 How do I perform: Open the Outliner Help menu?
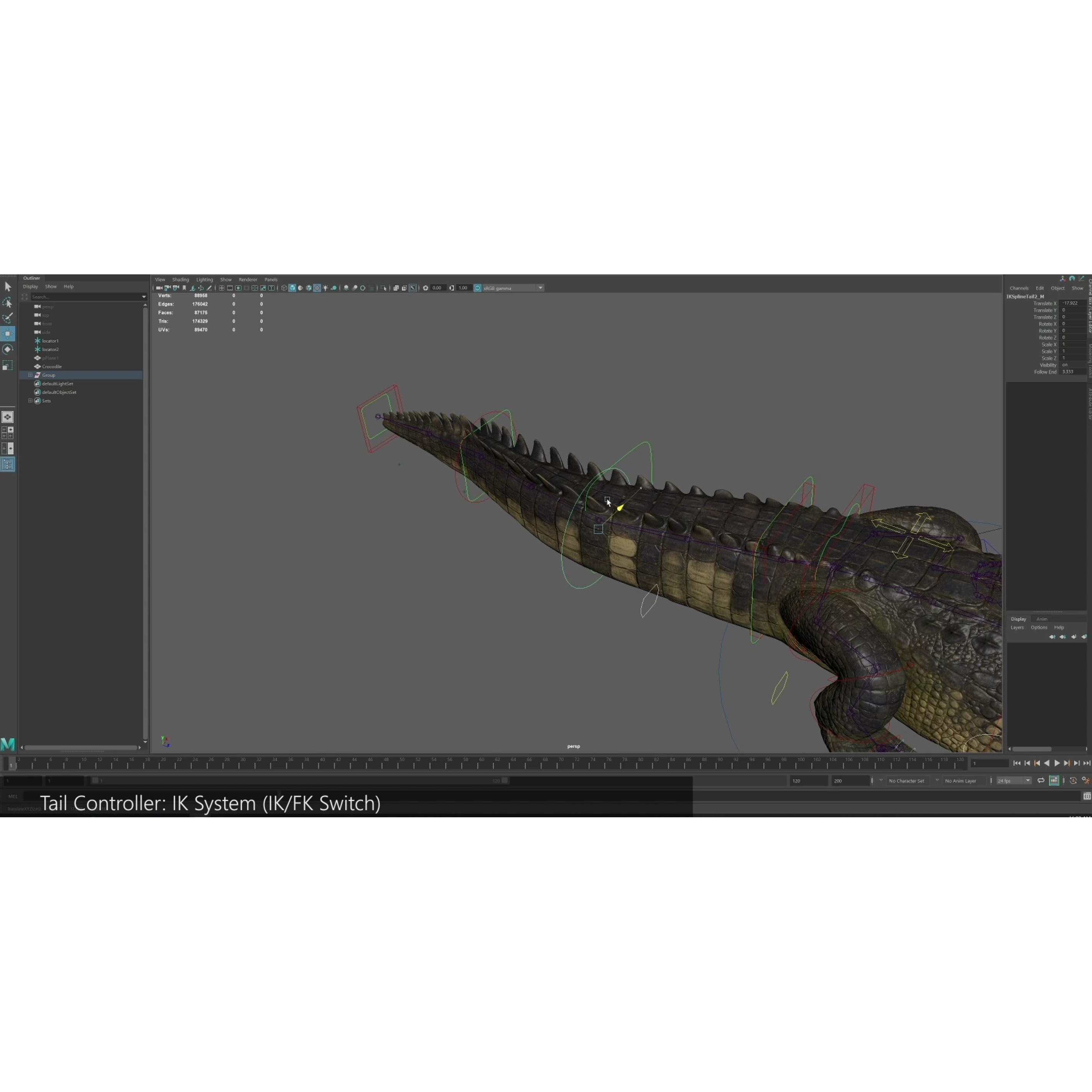[68, 287]
